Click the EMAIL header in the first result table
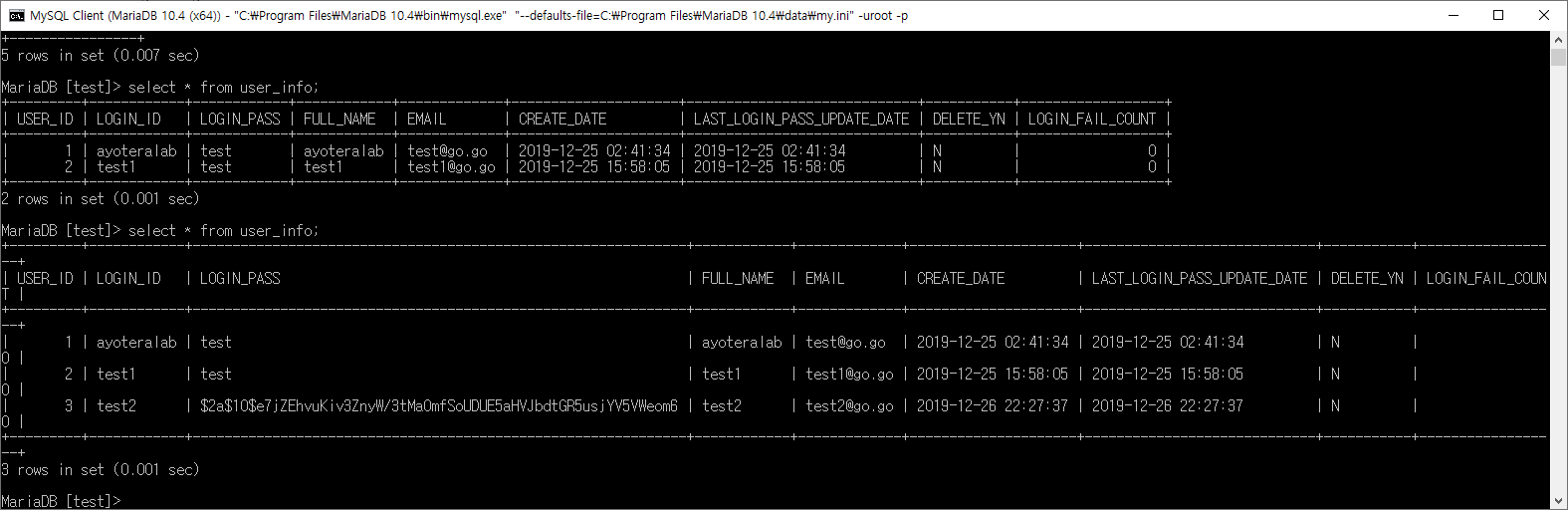Screen dimensions: 1568x510 pos(426,120)
